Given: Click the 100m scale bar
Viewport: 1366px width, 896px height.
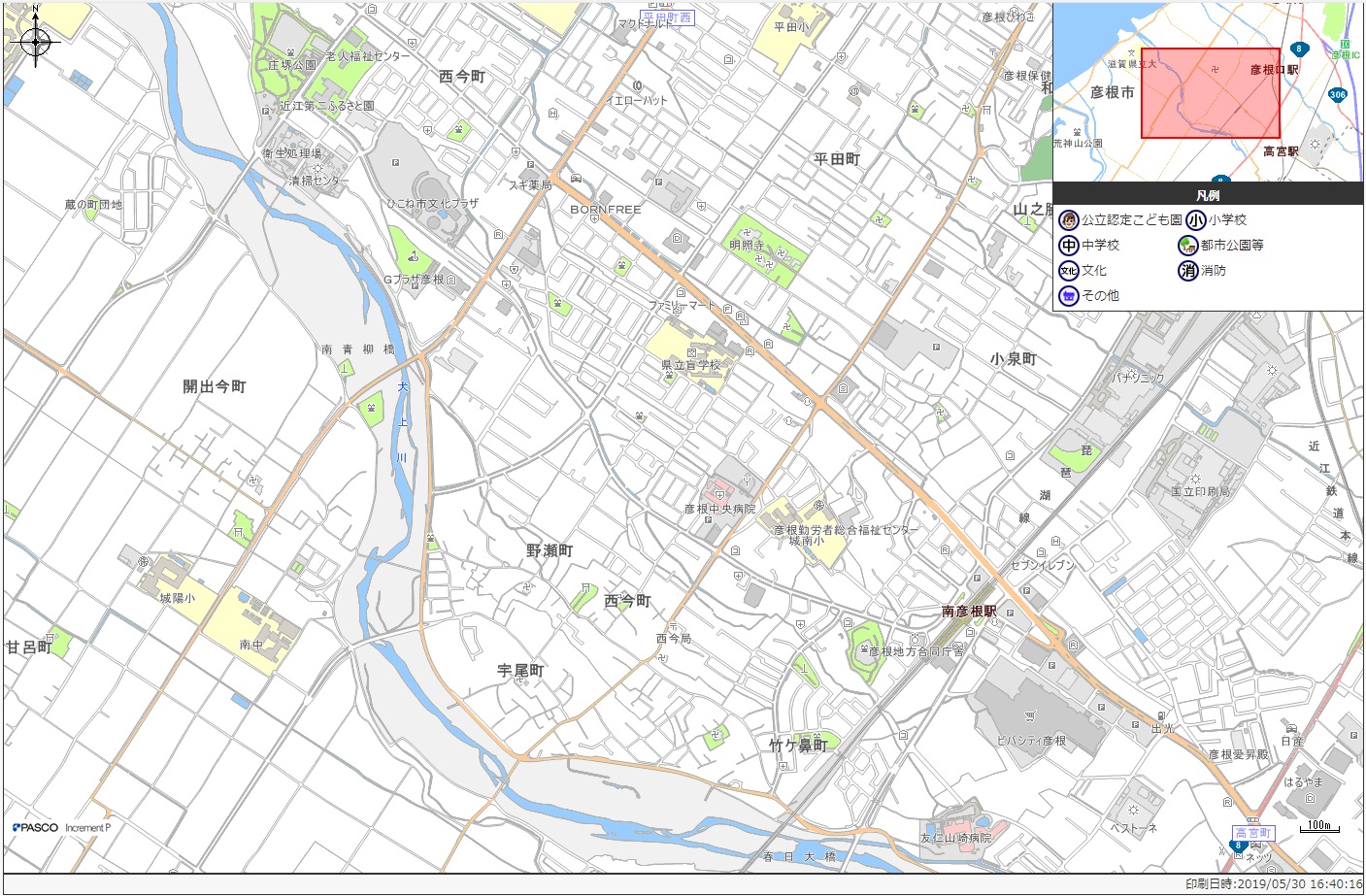Looking at the screenshot, I should pos(1318,827).
